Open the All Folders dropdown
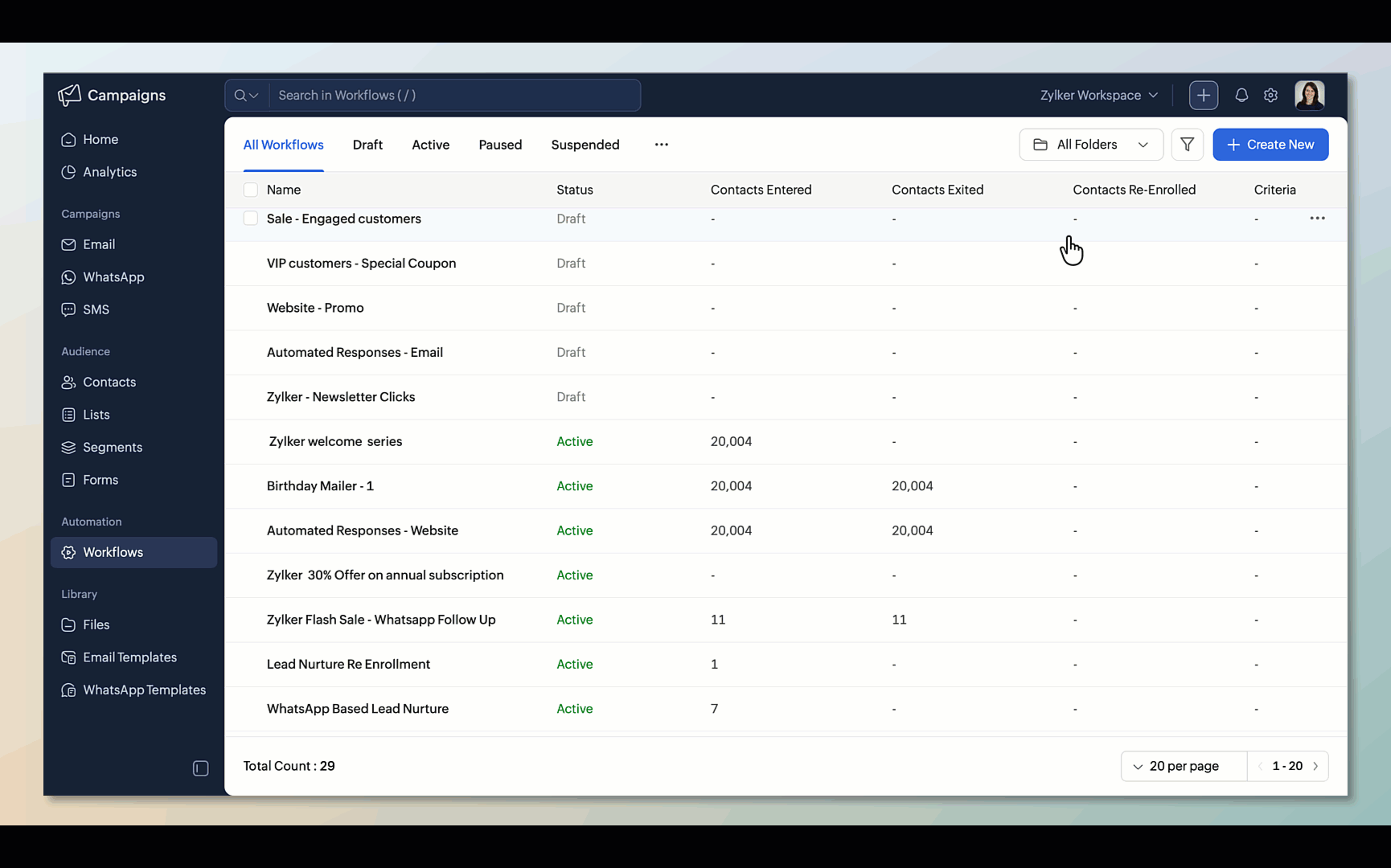Screen dimensions: 1391x868 (x=1091, y=145)
